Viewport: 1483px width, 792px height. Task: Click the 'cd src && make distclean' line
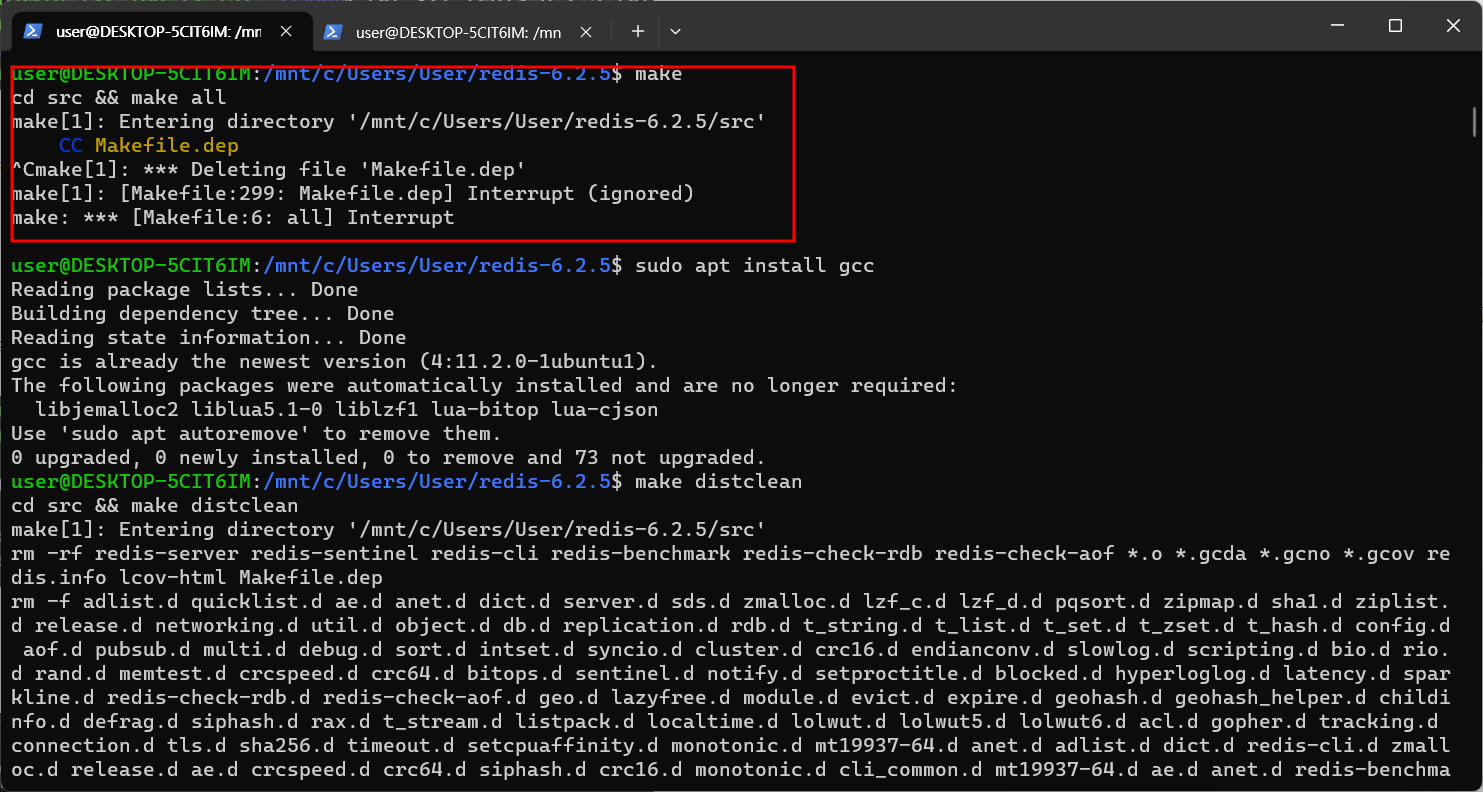(155, 506)
